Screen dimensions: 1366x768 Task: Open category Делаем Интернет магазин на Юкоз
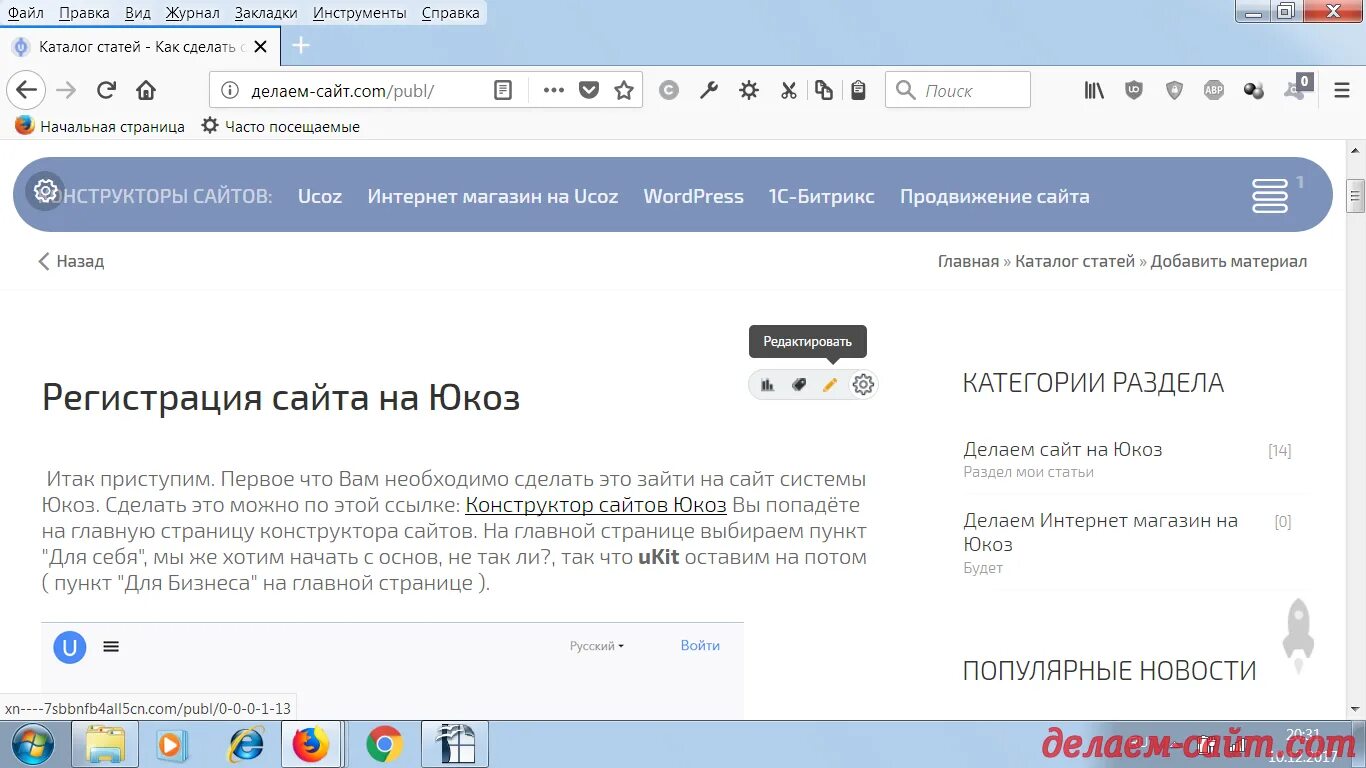click(1101, 532)
